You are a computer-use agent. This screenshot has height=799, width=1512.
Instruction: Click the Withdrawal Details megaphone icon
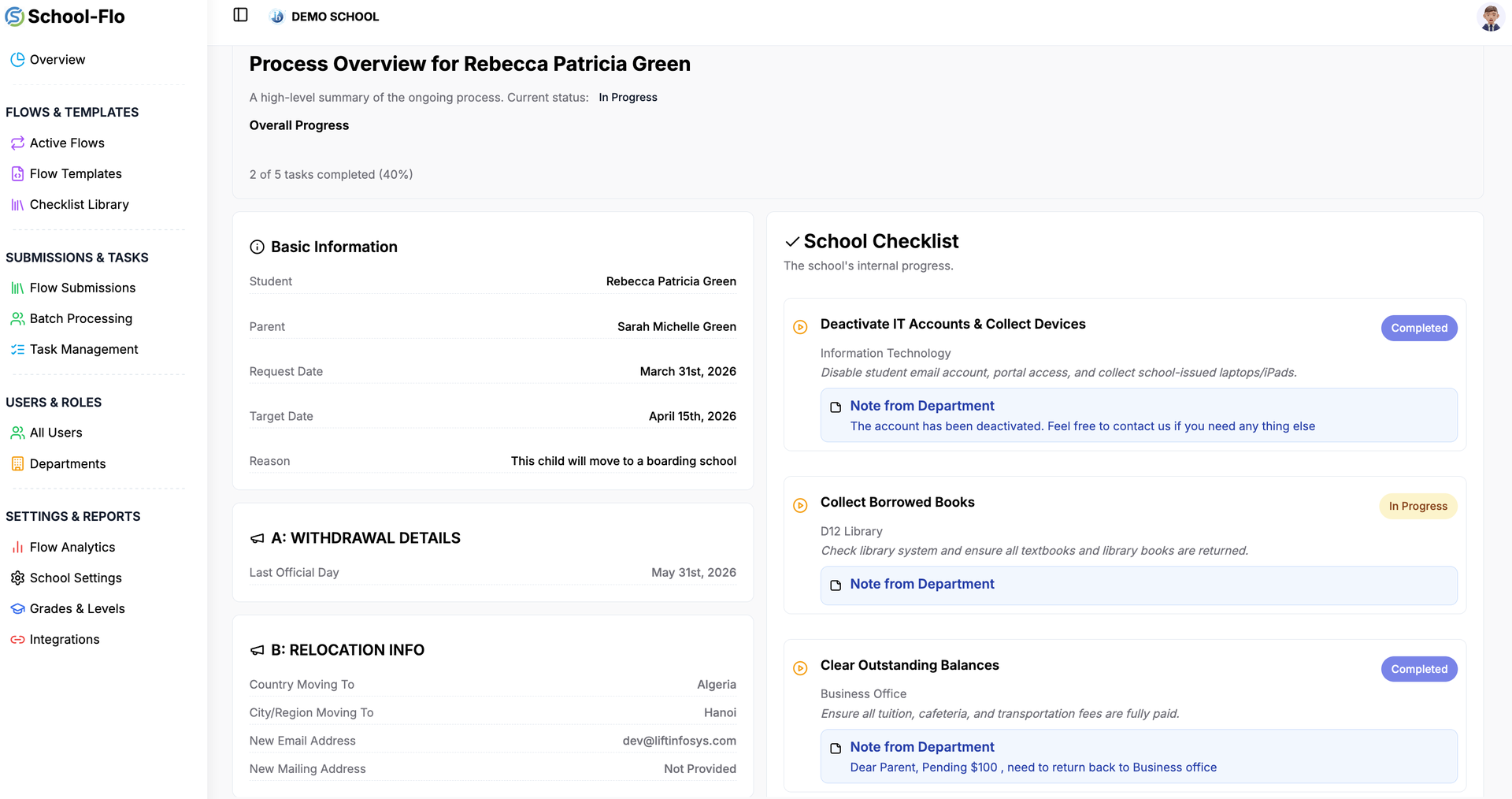tap(257, 538)
